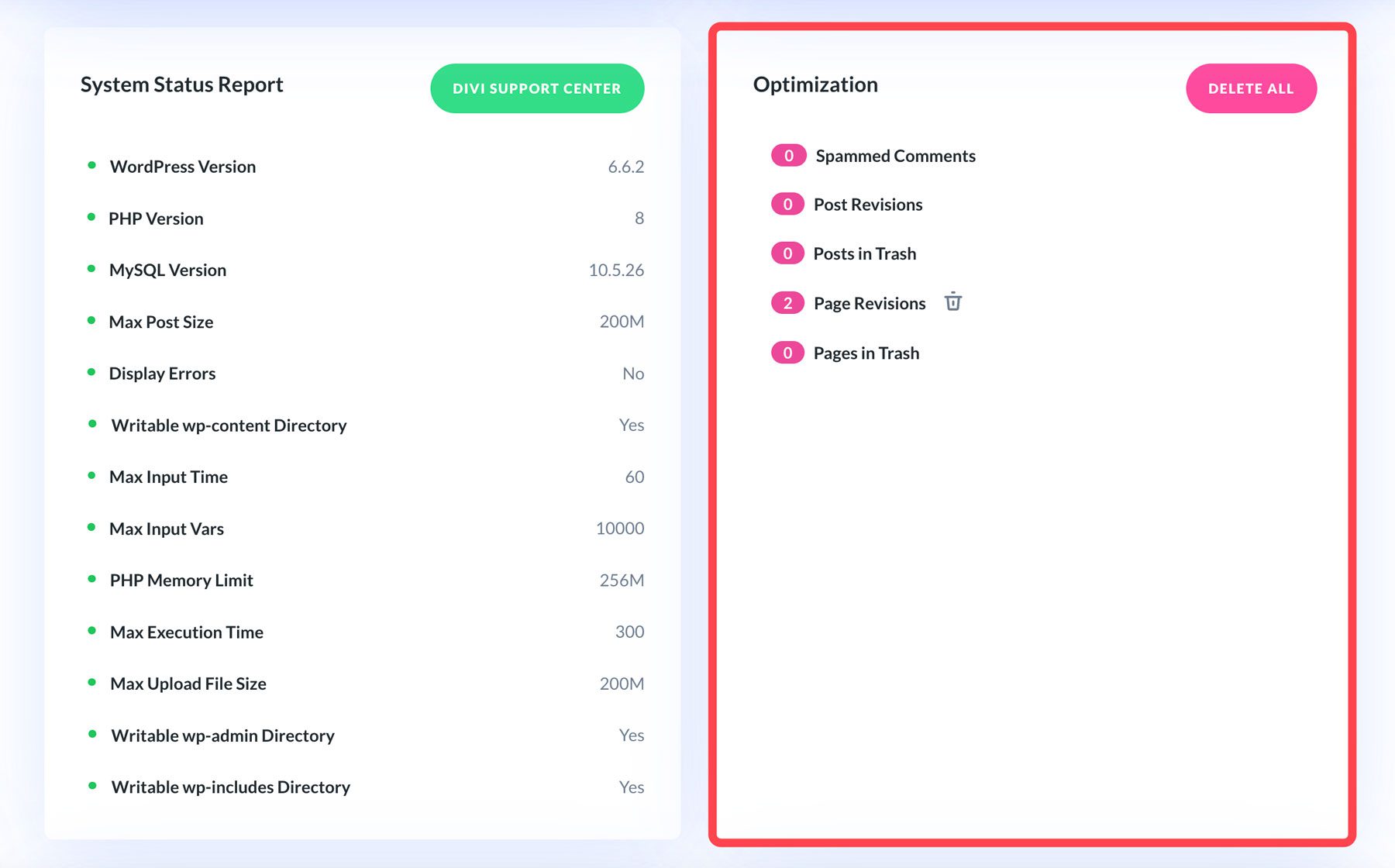Screen dimensions: 1395x868
Task: Click the Max Input Vars value 10000
Action: click(x=619, y=528)
